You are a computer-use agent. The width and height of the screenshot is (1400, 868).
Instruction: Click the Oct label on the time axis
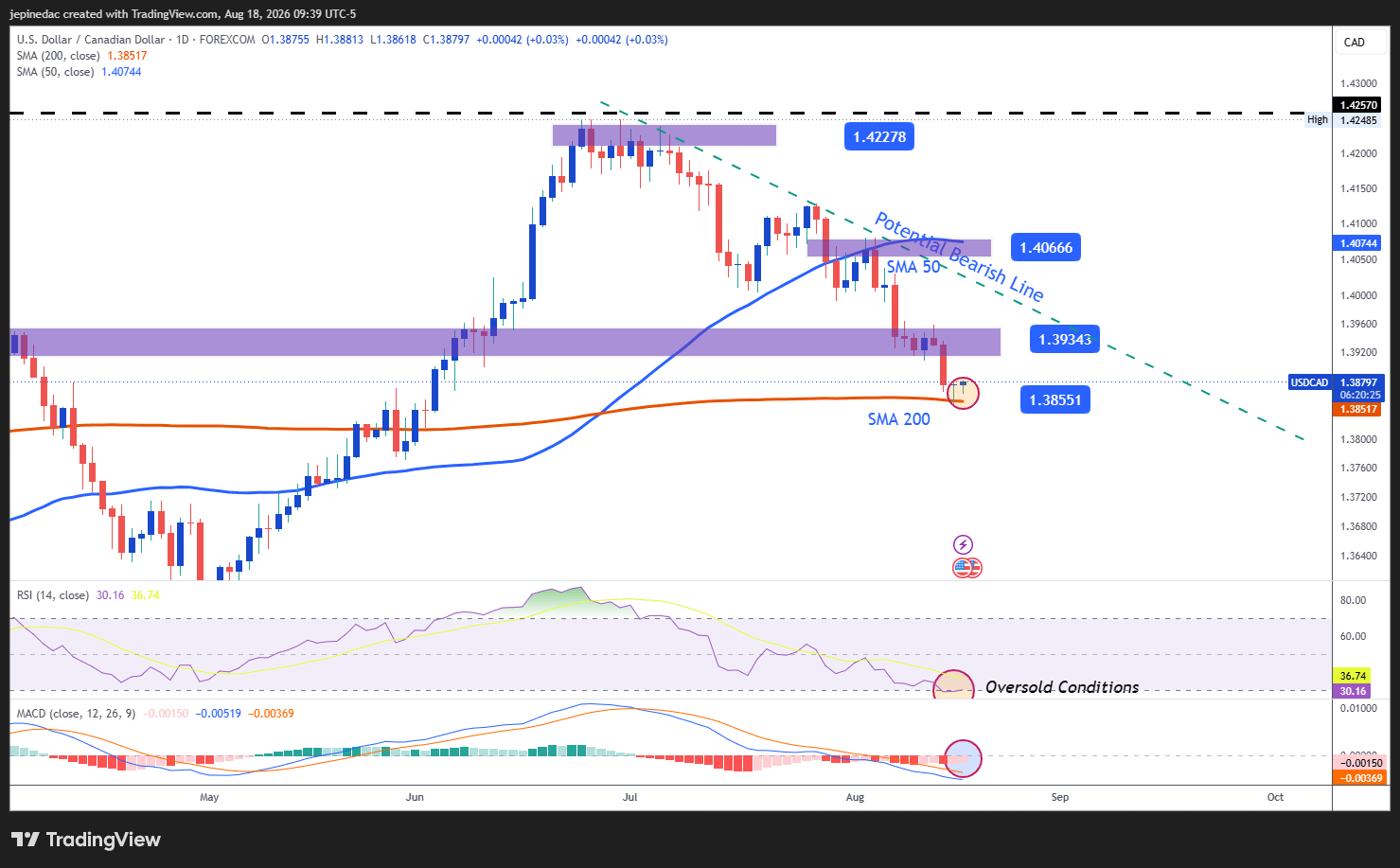[x=1276, y=797]
